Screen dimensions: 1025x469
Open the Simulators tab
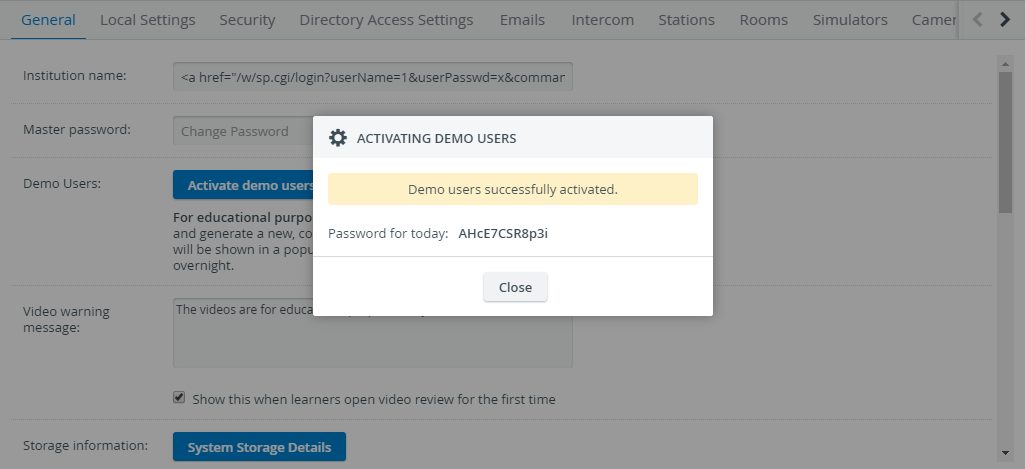tap(850, 20)
